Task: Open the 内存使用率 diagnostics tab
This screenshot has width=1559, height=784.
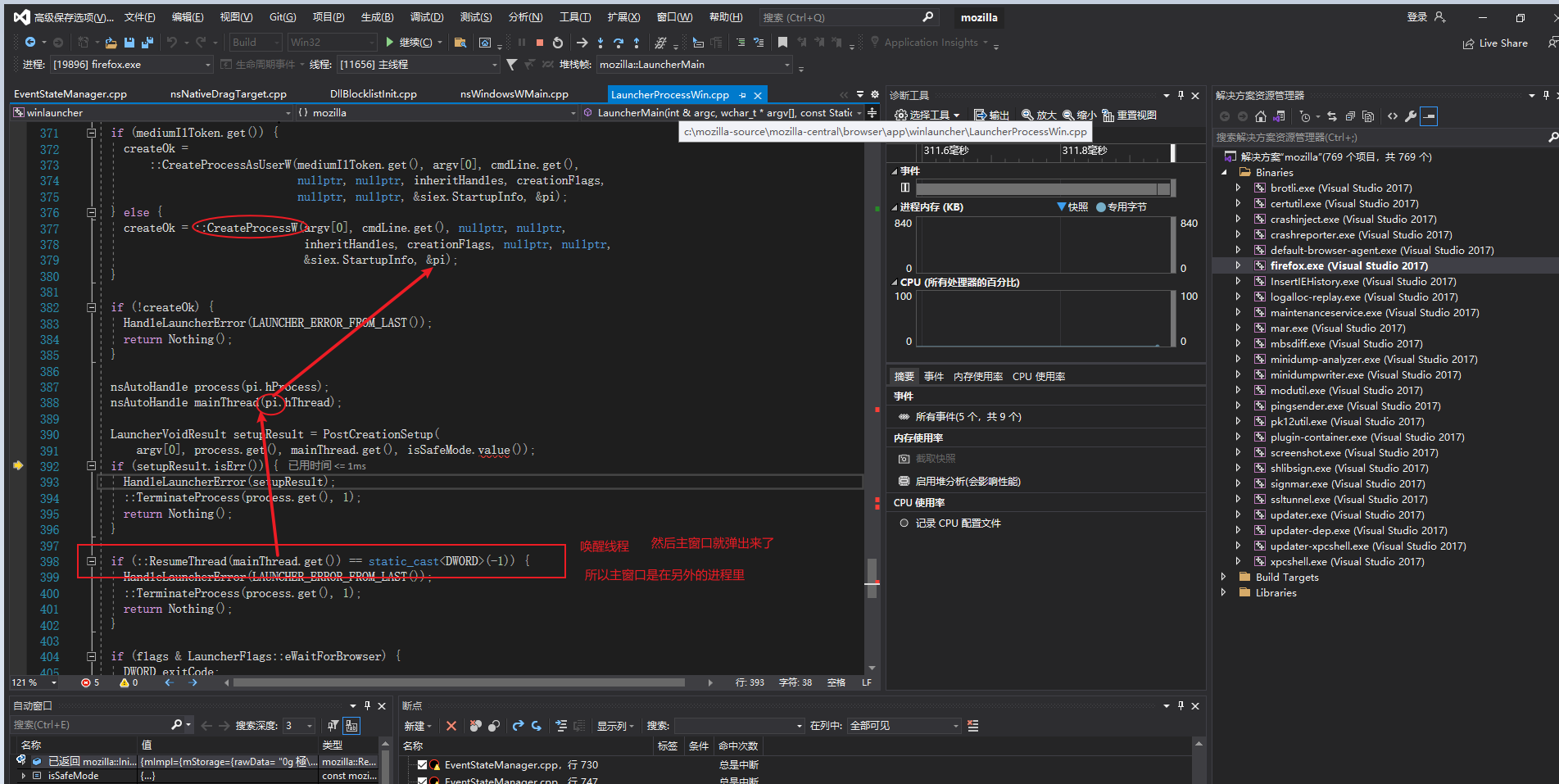Action: (978, 377)
